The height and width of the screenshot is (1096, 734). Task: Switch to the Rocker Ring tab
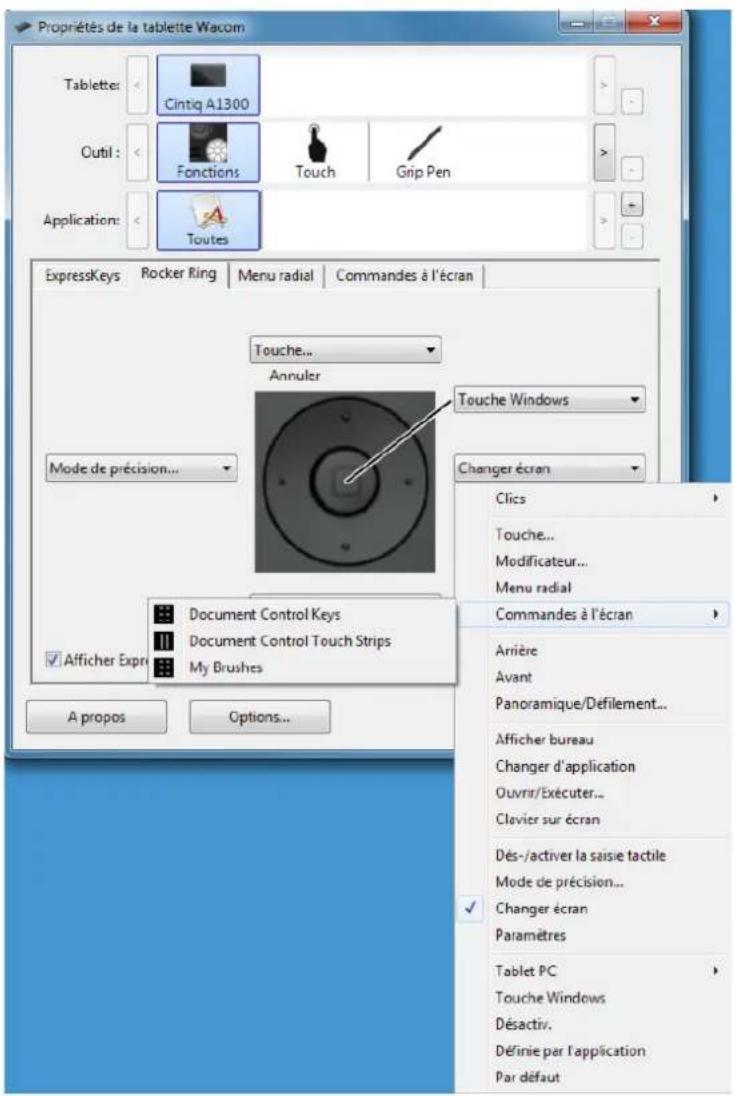[179, 273]
